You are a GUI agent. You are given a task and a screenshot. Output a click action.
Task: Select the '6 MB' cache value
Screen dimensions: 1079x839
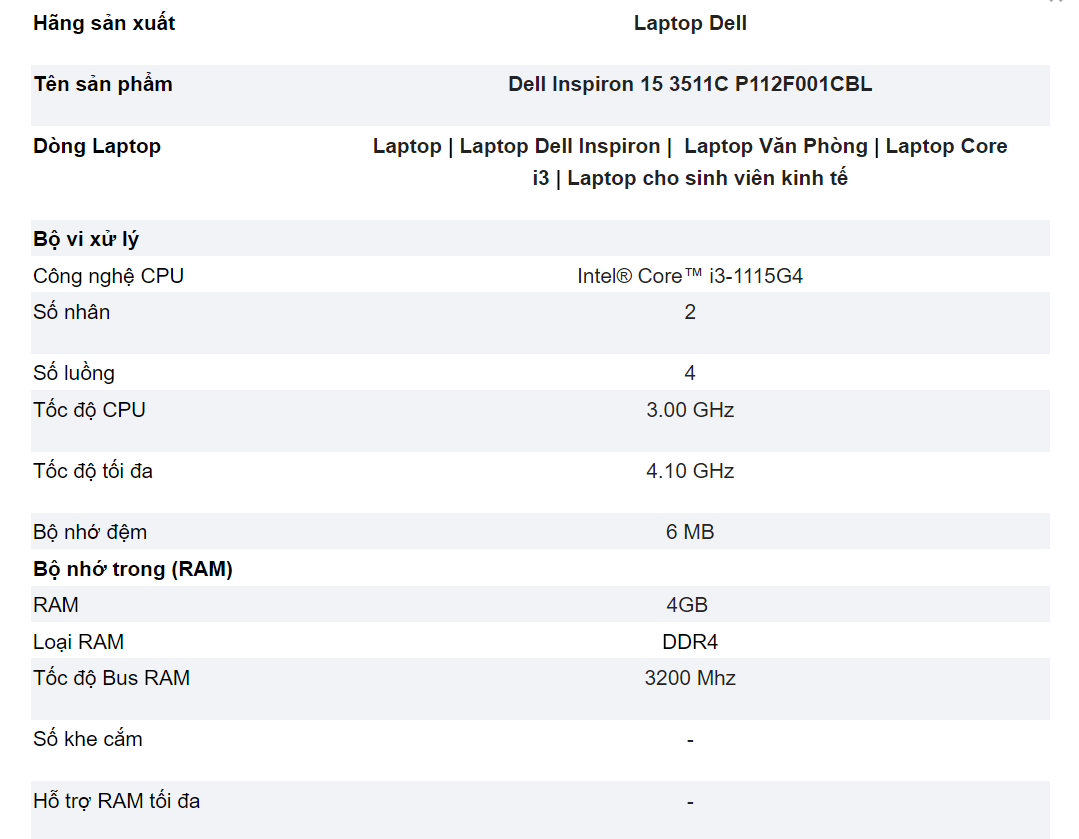(690, 532)
